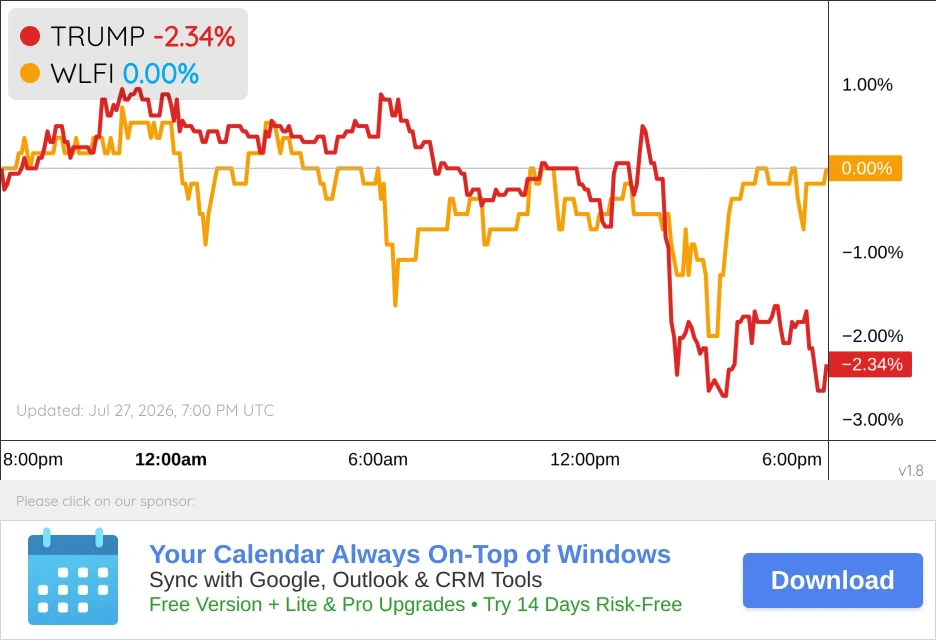This screenshot has width=936, height=640.
Task: Click the 1.00% y-axis label
Action: tap(867, 85)
